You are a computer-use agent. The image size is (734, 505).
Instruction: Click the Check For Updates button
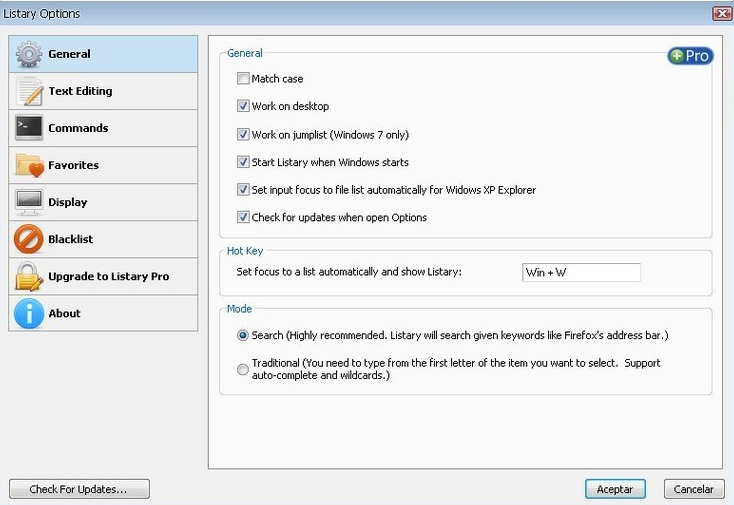tap(79, 489)
